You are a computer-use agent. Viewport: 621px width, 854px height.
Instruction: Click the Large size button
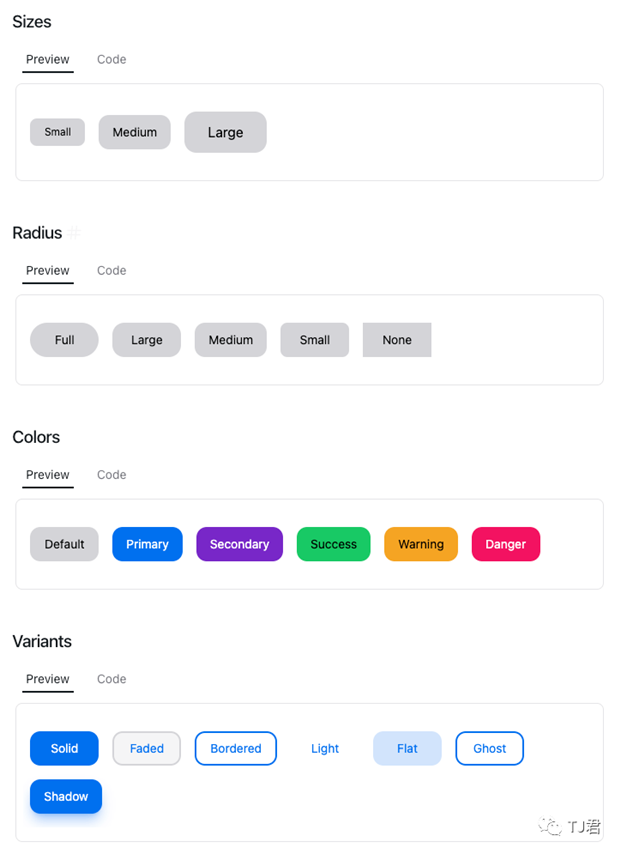pos(226,132)
